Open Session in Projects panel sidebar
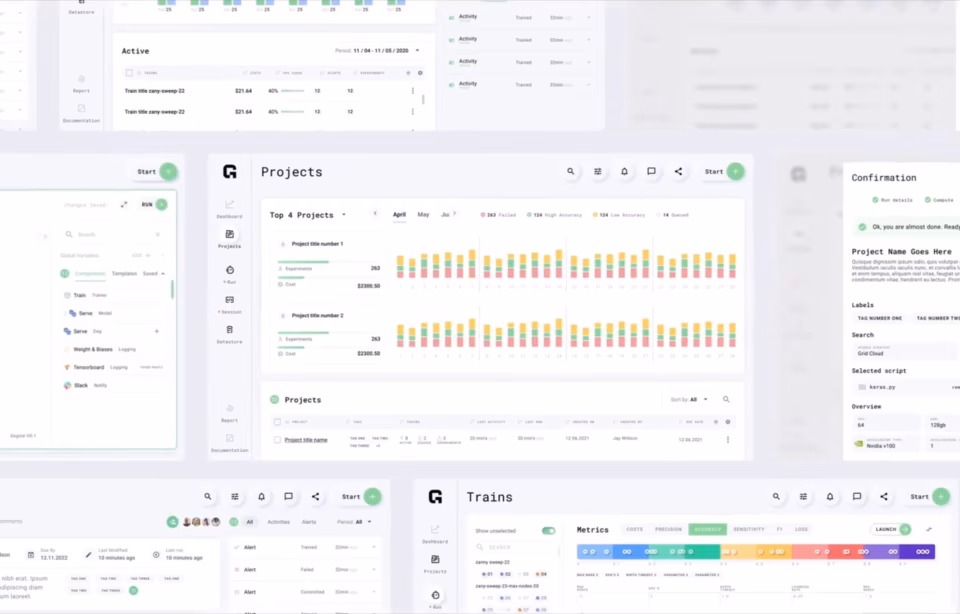The image size is (960, 614). (x=230, y=304)
